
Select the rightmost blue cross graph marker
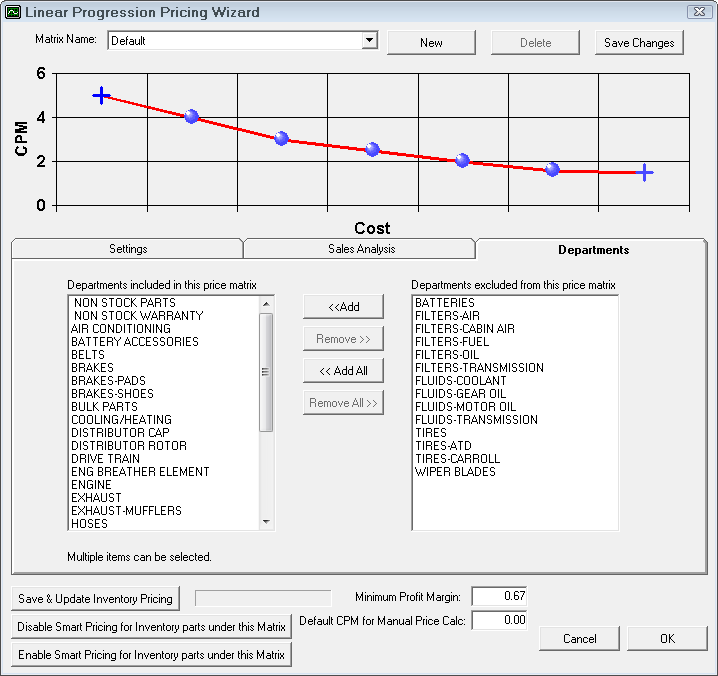(x=645, y=173)
